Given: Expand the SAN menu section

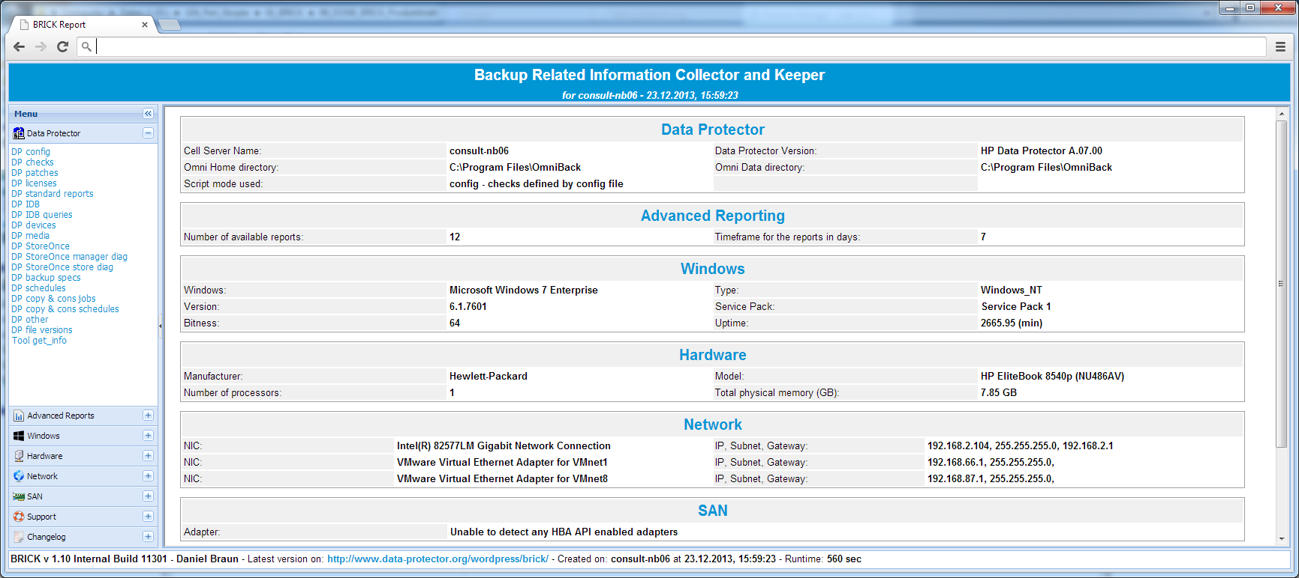Looking at the screenshot, I should (x=148, y=497).
